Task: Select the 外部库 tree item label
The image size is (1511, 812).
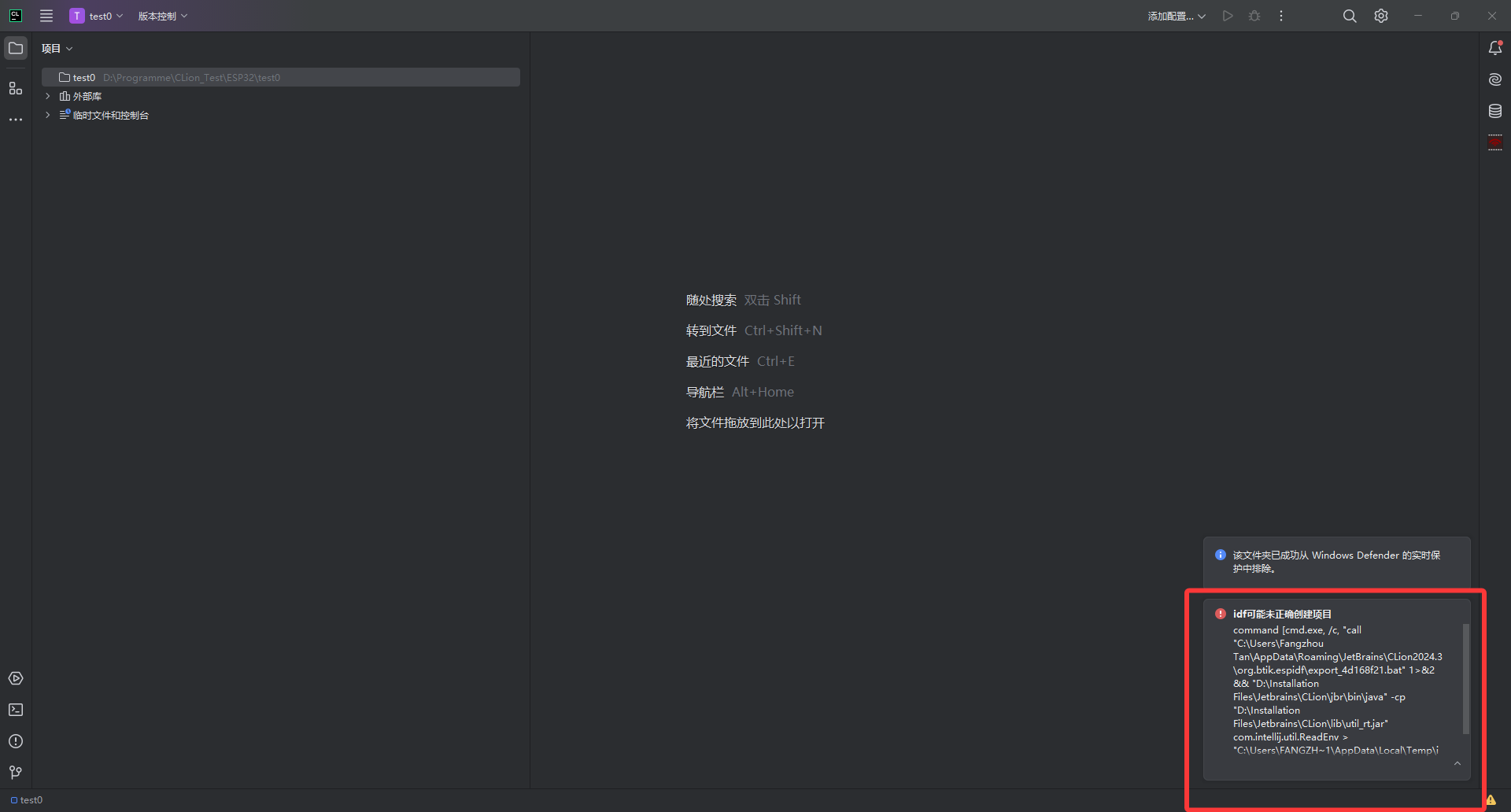Action: pos(87,96)
